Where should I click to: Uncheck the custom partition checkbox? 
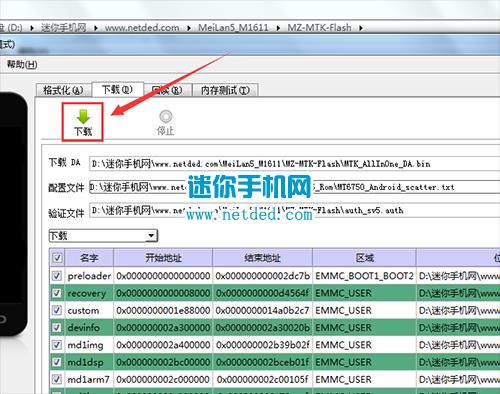point(57,310)
